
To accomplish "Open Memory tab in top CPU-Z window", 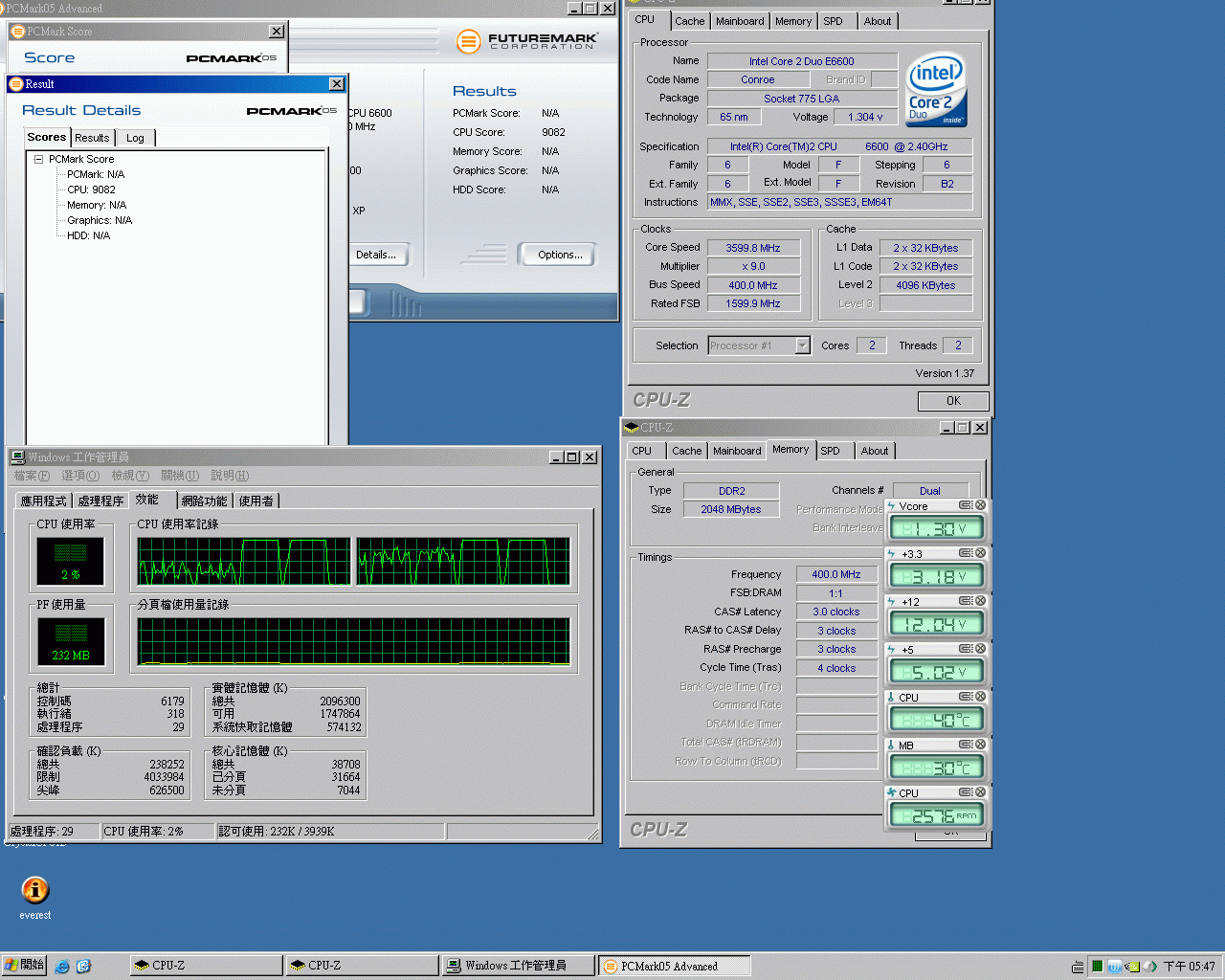I will click(793, 21).
